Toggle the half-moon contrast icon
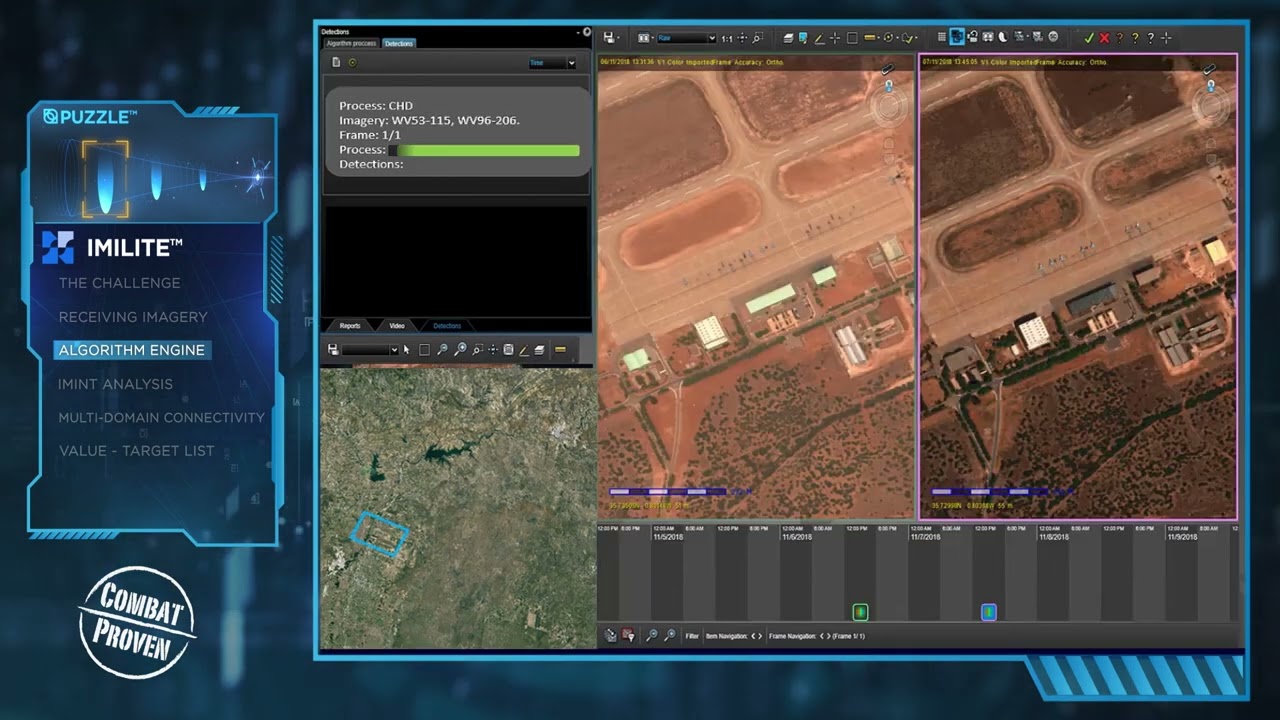Screen dimensions: 1280x720 click(x=1003, y=37)
